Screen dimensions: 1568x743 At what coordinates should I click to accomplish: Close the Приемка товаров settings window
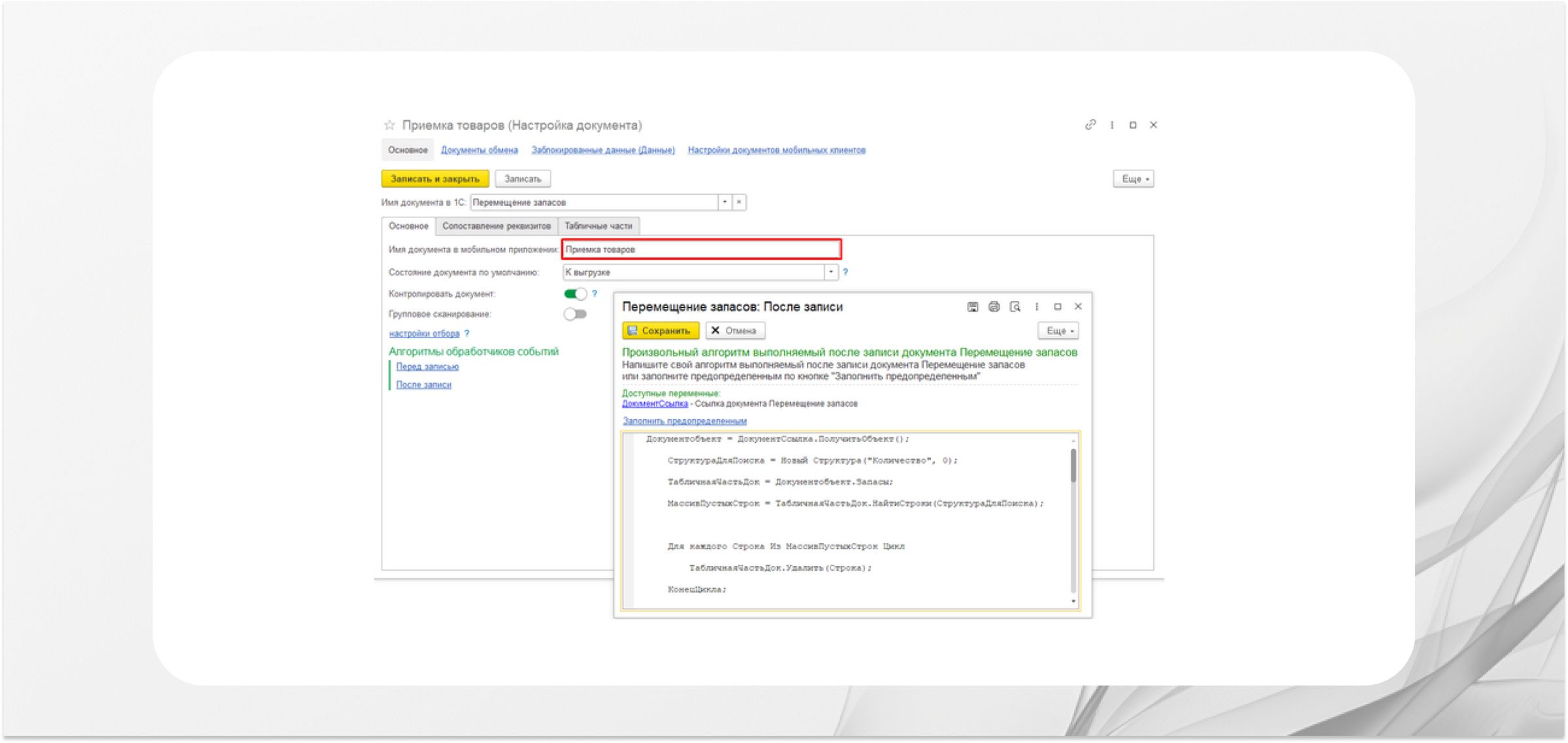pos(1154,125)
